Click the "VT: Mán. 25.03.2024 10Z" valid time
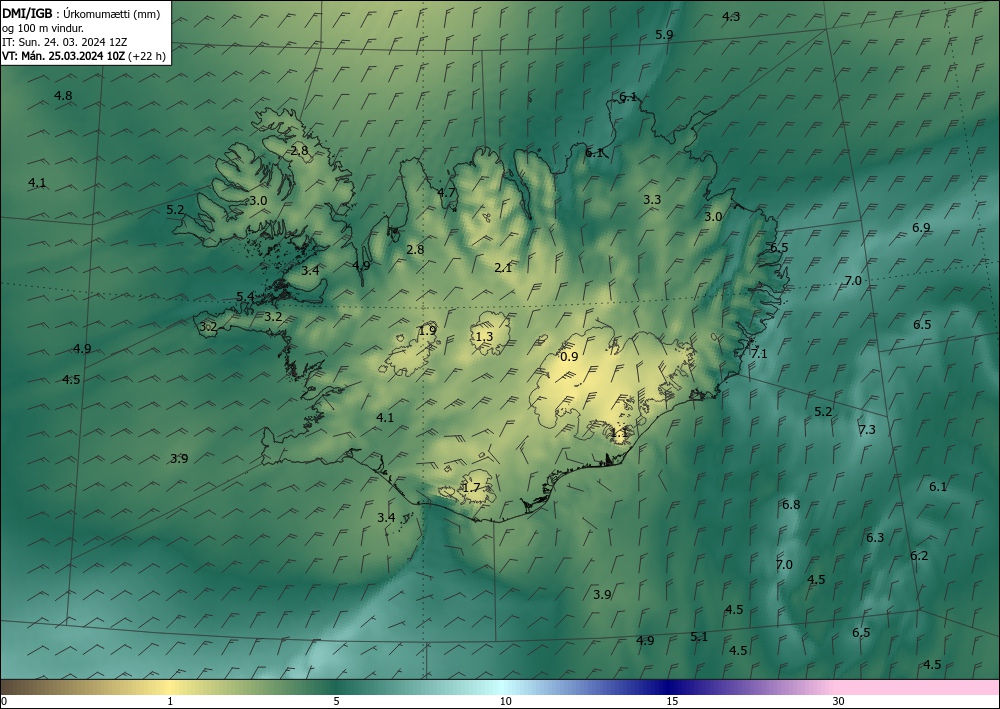 tap(64, 56)
